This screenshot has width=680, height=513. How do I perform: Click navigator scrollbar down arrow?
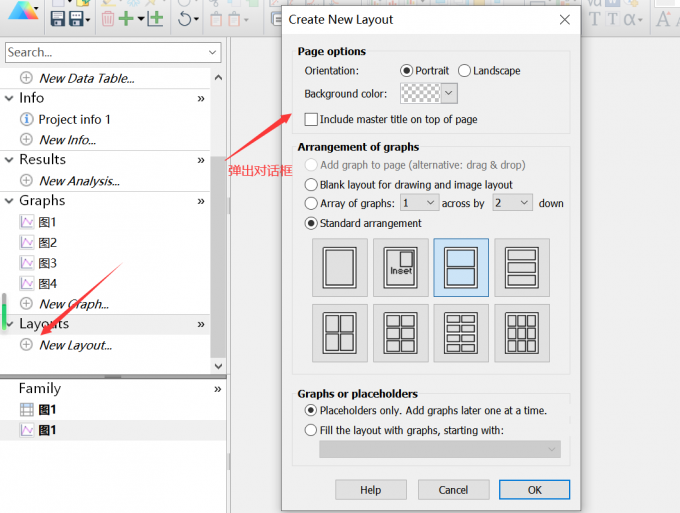tap(219, 366)
